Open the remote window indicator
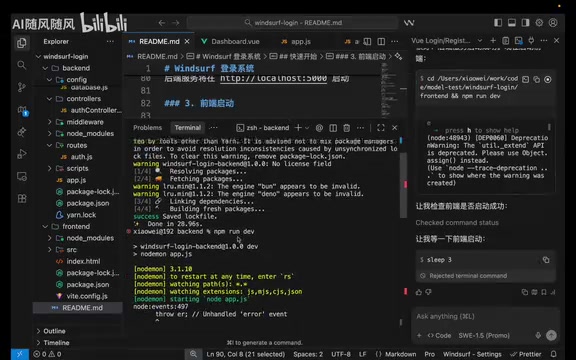The image size is (576, 360). 19,354
